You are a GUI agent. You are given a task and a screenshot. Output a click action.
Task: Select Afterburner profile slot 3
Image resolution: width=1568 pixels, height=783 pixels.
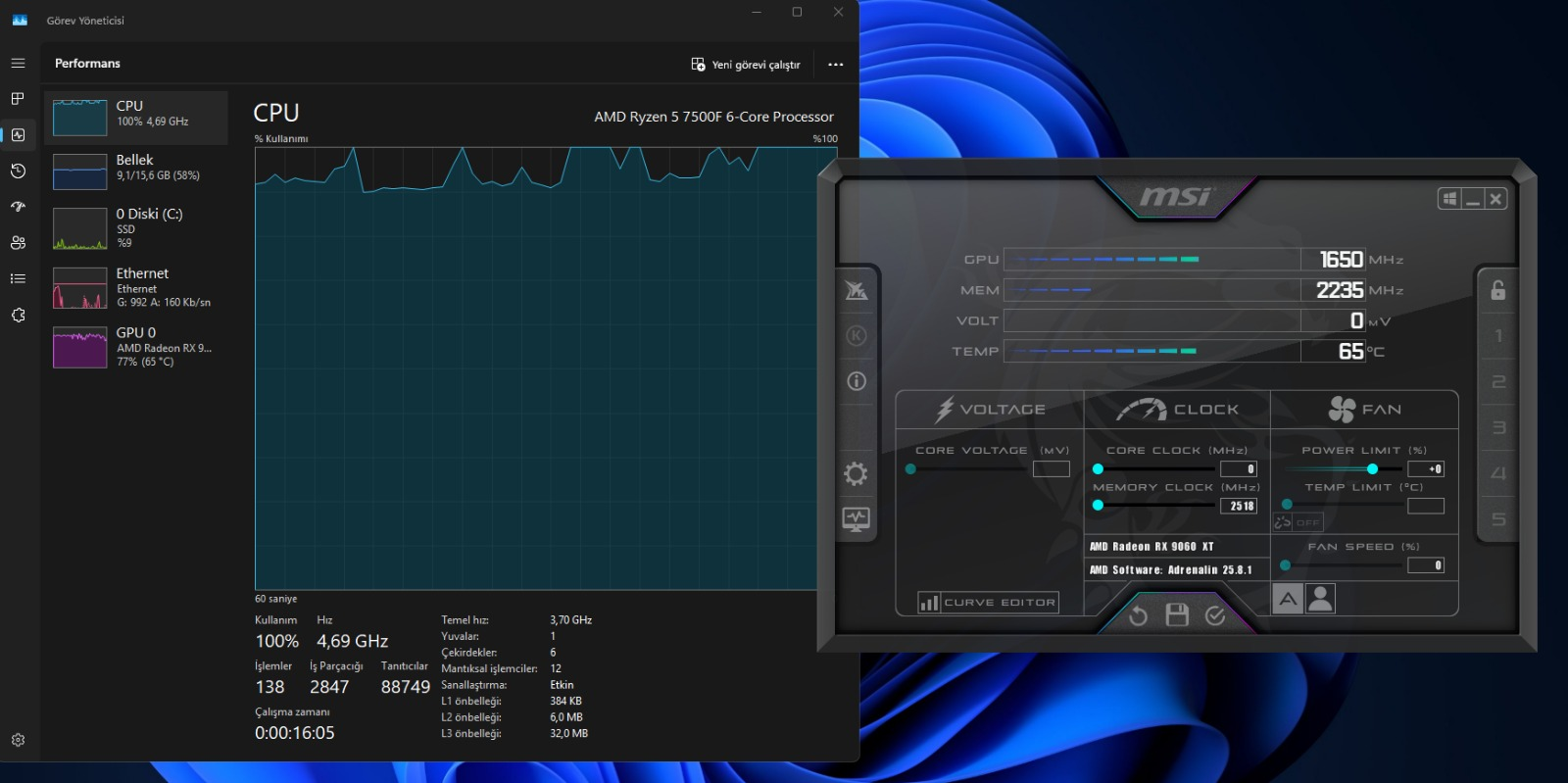click(1497, 427)
